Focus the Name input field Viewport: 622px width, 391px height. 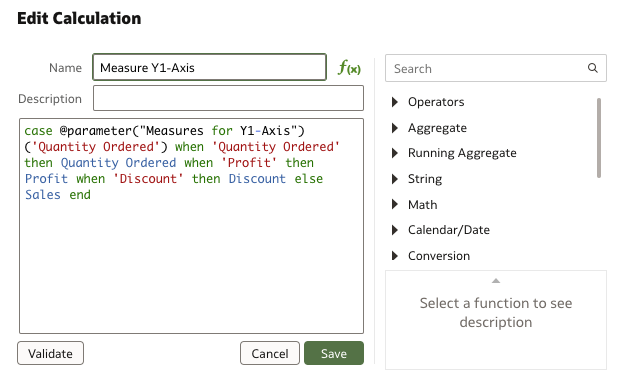(209, 67)
